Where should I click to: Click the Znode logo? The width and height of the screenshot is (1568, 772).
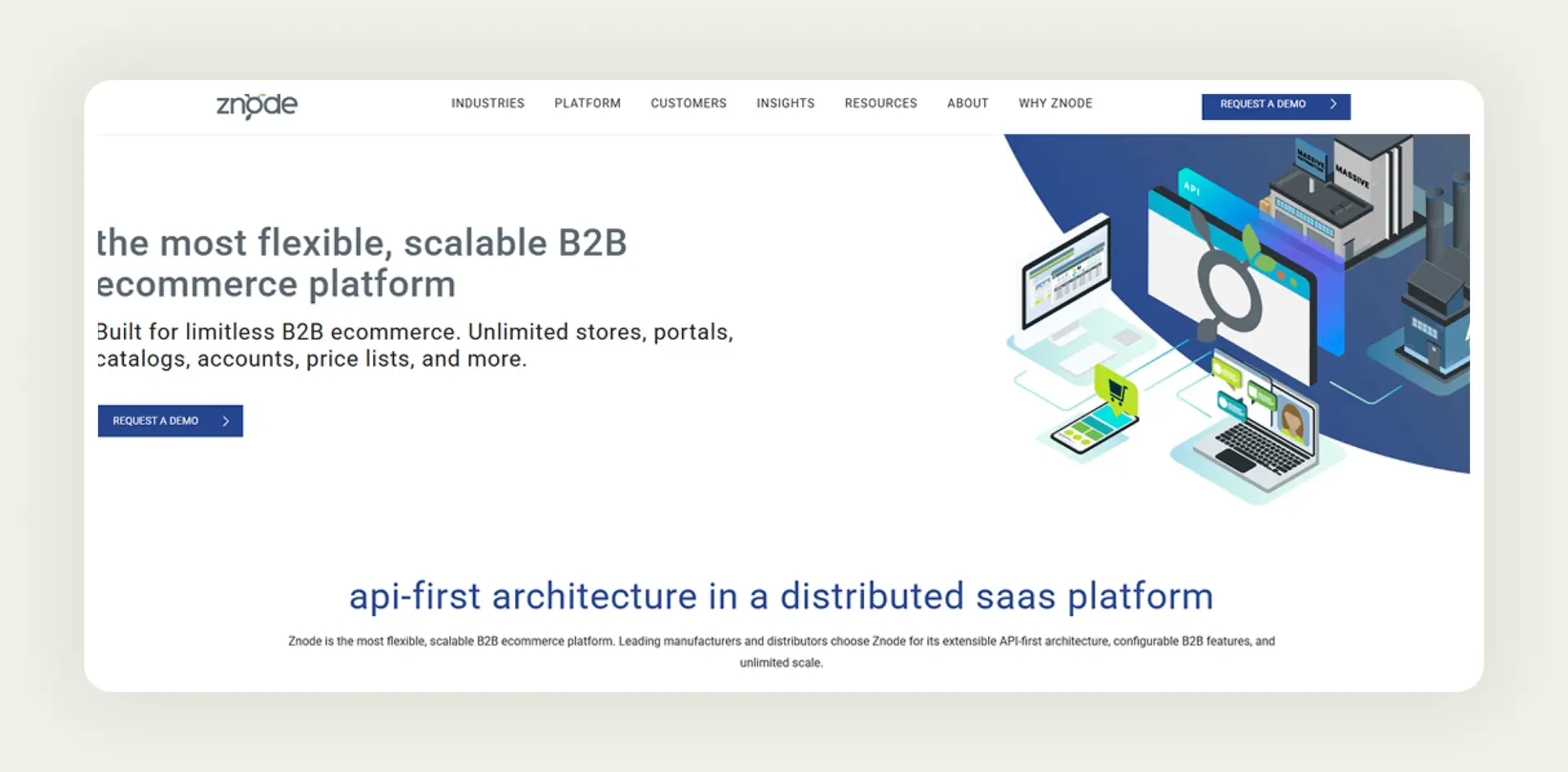pyautogui.click(x=256, y=104)
